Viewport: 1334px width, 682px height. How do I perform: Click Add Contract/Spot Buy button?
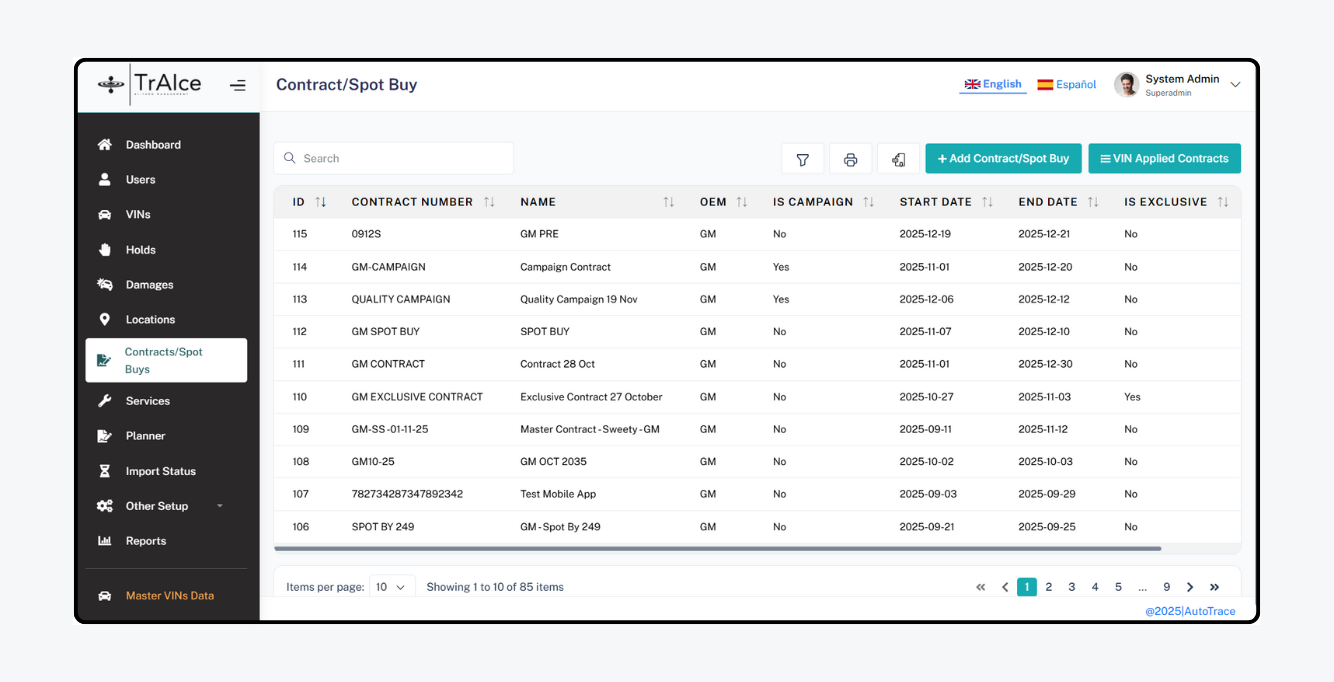(1003, 159)
